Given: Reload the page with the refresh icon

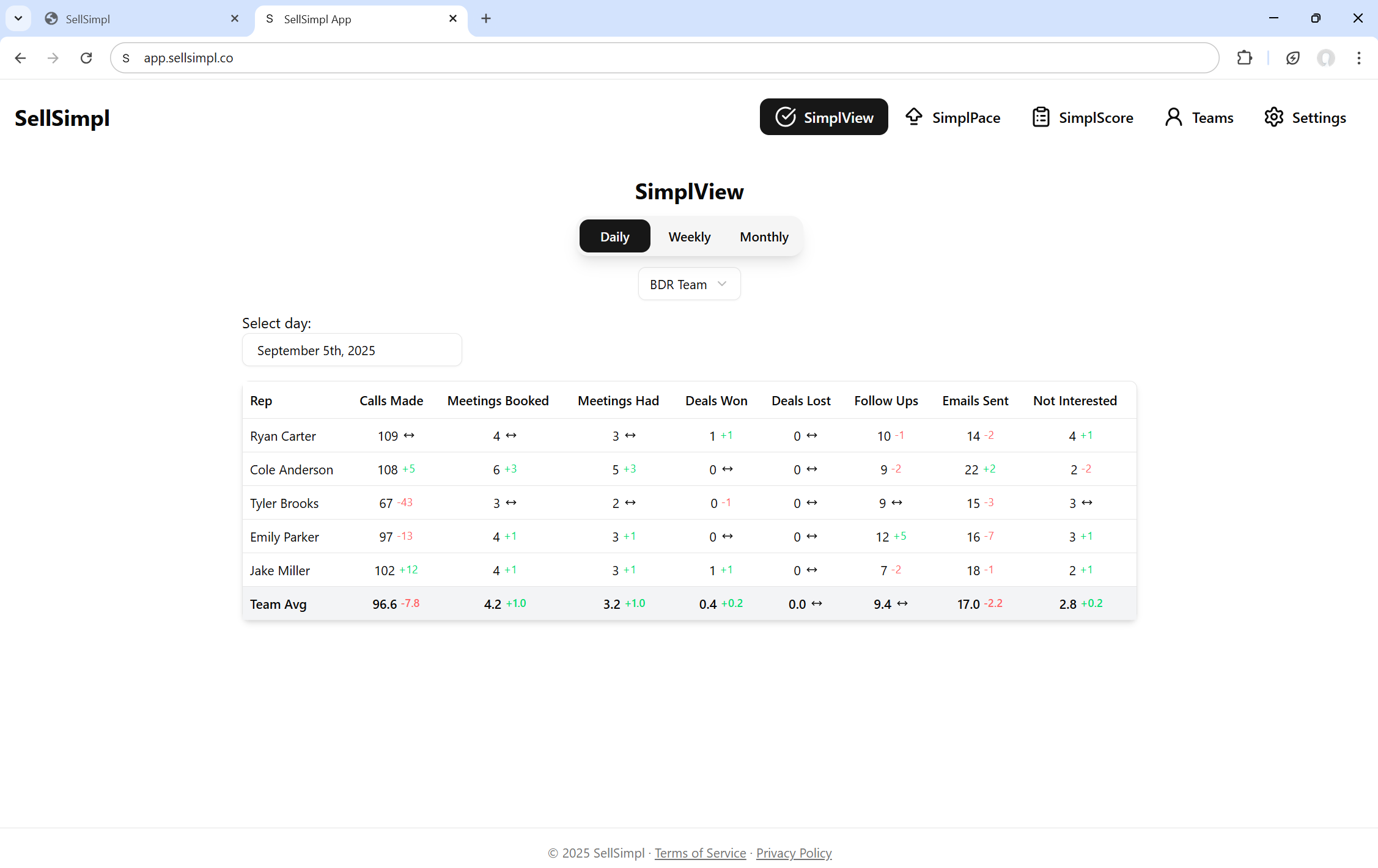Looking at the screenshot, I should pos(86,57).
